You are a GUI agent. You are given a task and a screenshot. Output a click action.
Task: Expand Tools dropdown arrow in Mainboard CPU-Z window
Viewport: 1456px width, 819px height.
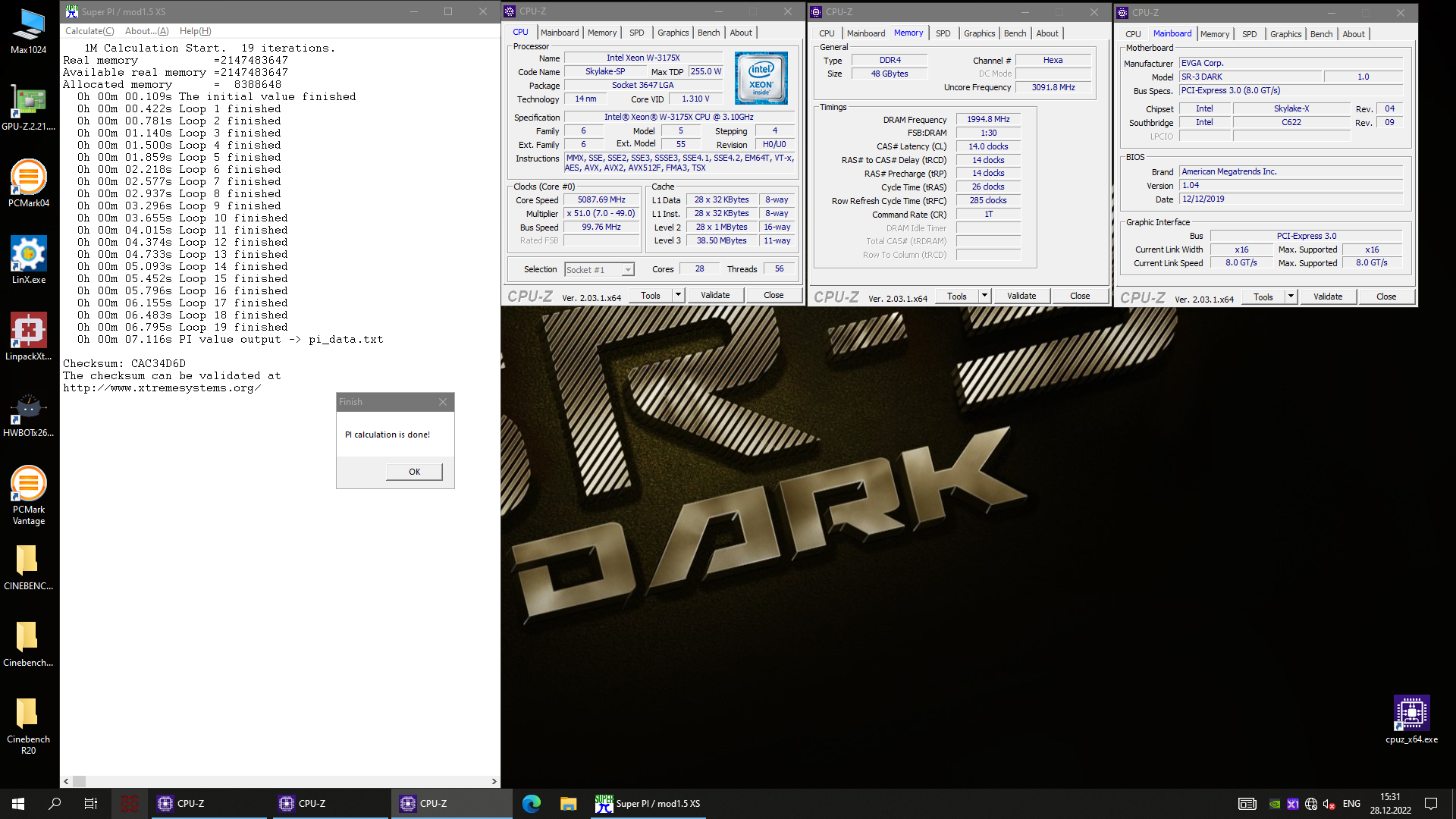(1291, 297)
